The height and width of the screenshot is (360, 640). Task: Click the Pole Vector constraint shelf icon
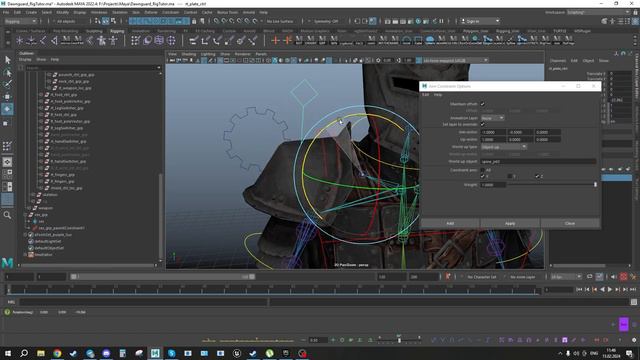coord(253,40)
